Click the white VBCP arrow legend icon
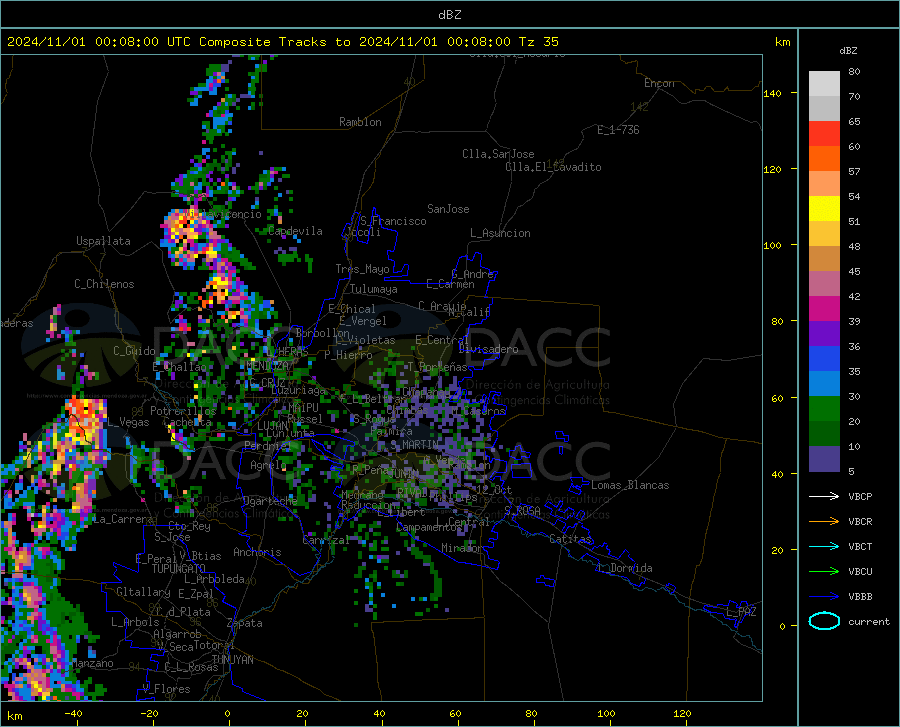The width and height of the screenshot is (900, 727). (x=824, y=496)
